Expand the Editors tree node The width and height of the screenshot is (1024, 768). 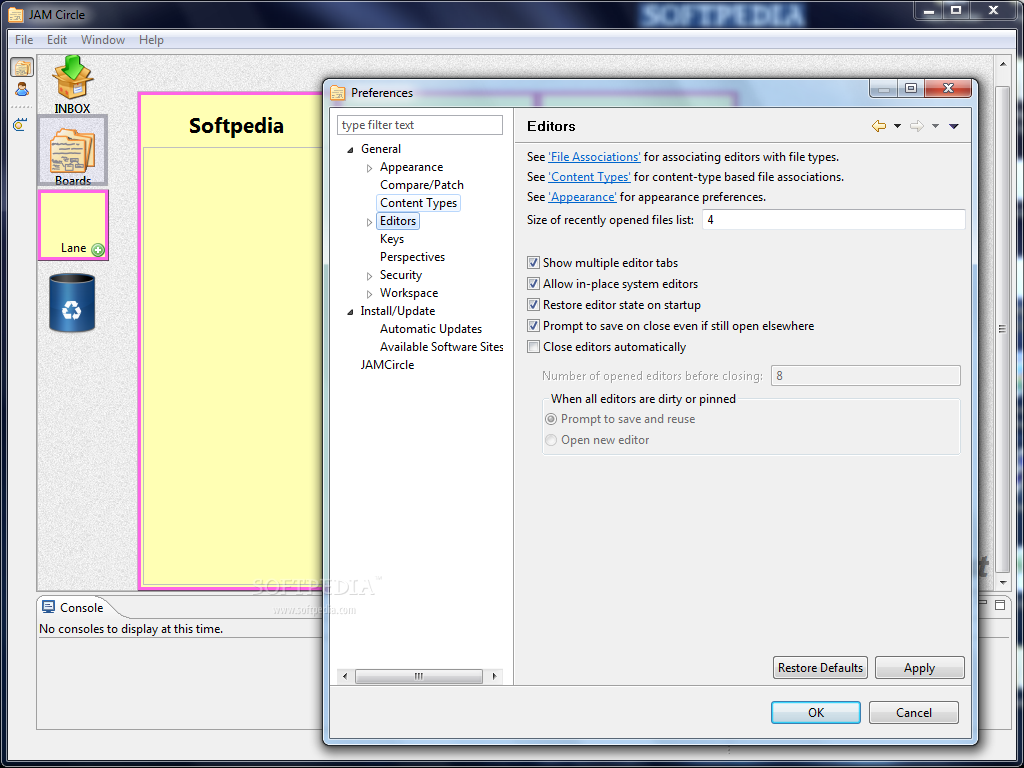pos(370,223)
